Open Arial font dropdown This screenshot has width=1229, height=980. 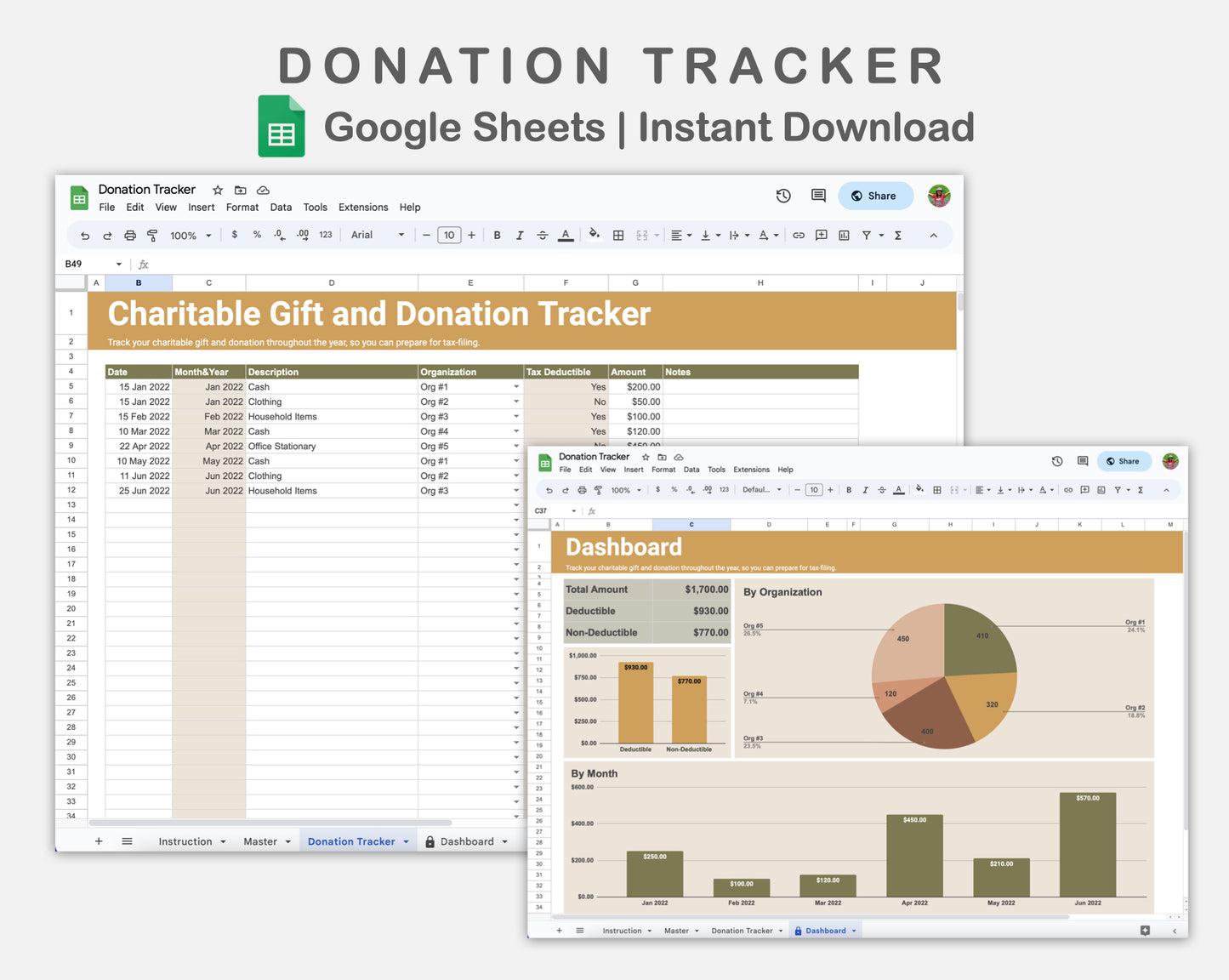[378, 236]
